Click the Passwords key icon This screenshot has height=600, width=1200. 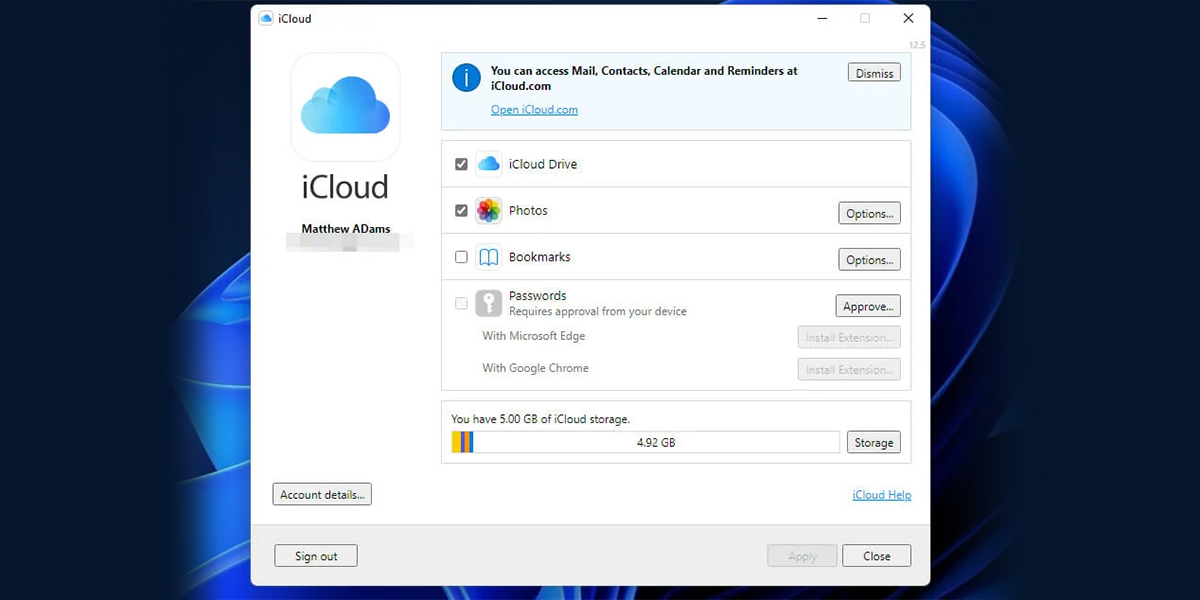[488, 302]
